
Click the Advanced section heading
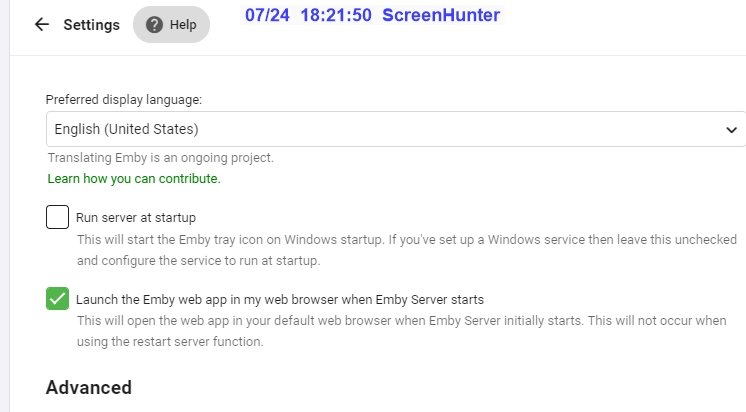tap(89, 387)
